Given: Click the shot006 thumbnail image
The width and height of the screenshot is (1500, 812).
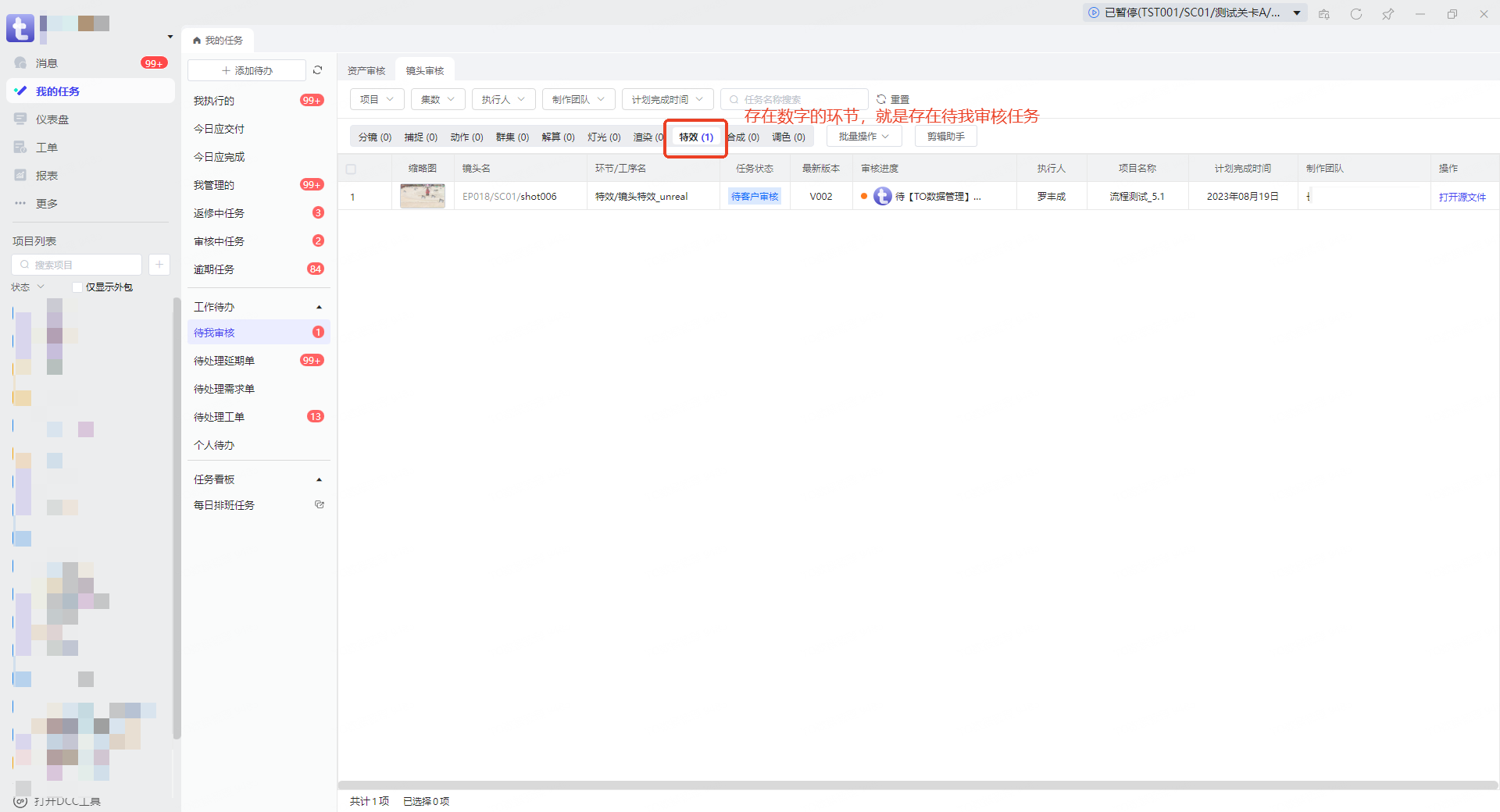Looking at the screenshot, I should (x=423, y=196).
